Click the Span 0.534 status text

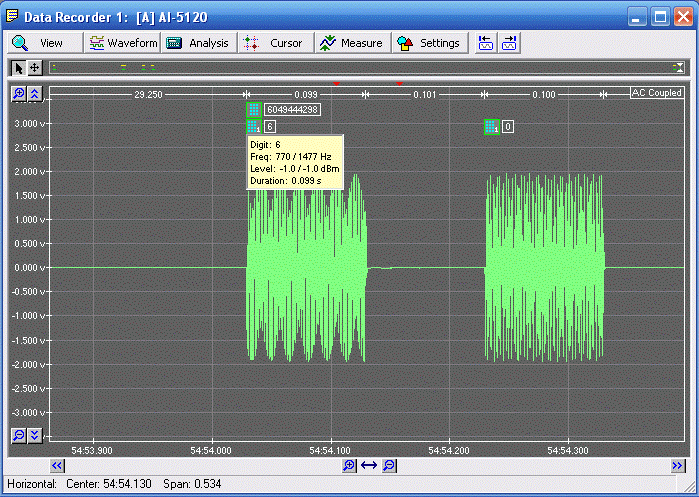tap(192, 484)
